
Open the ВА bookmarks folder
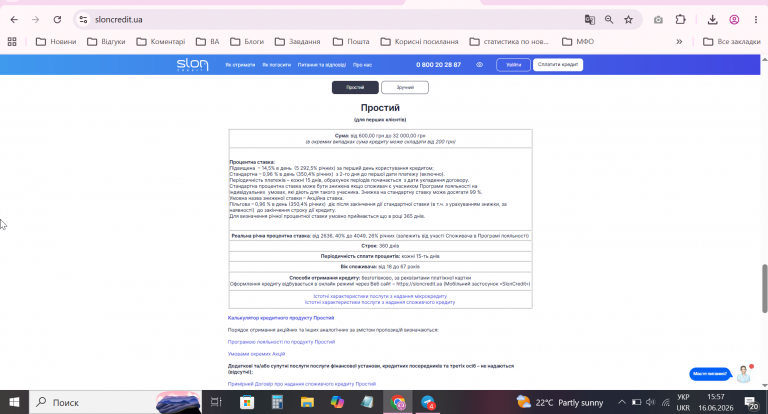coord(208,42)
